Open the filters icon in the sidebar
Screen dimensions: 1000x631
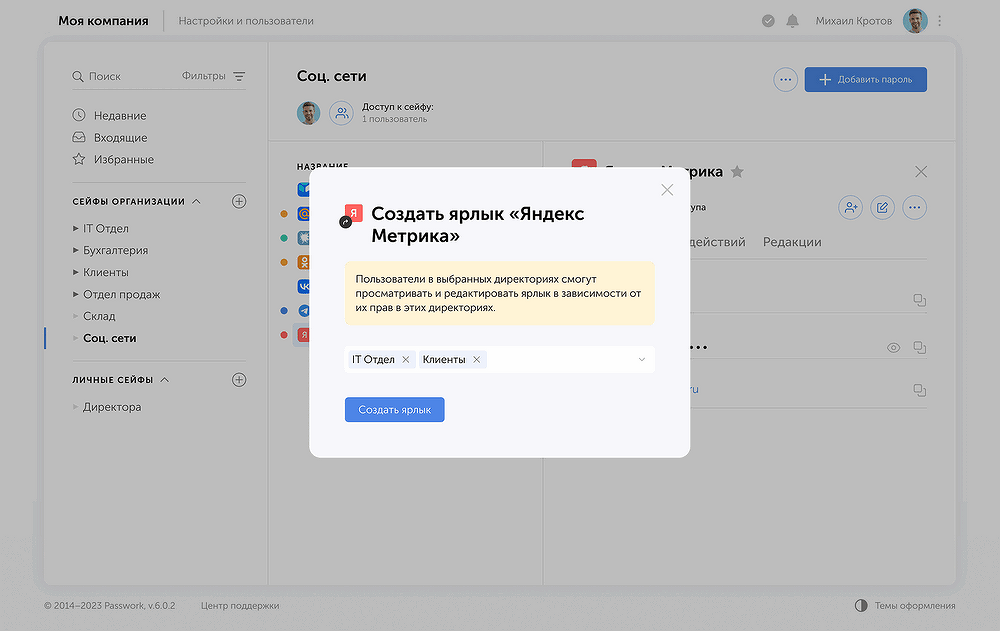point(239,76)
